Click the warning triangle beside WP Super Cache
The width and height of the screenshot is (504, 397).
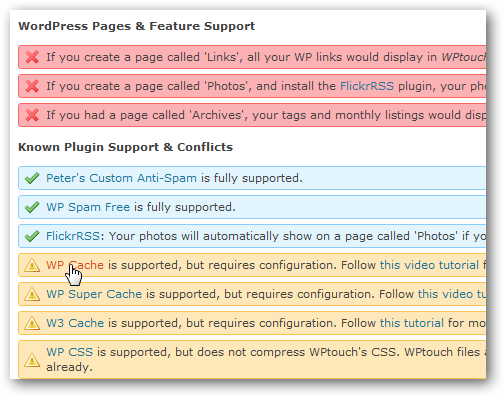(32, 294)
